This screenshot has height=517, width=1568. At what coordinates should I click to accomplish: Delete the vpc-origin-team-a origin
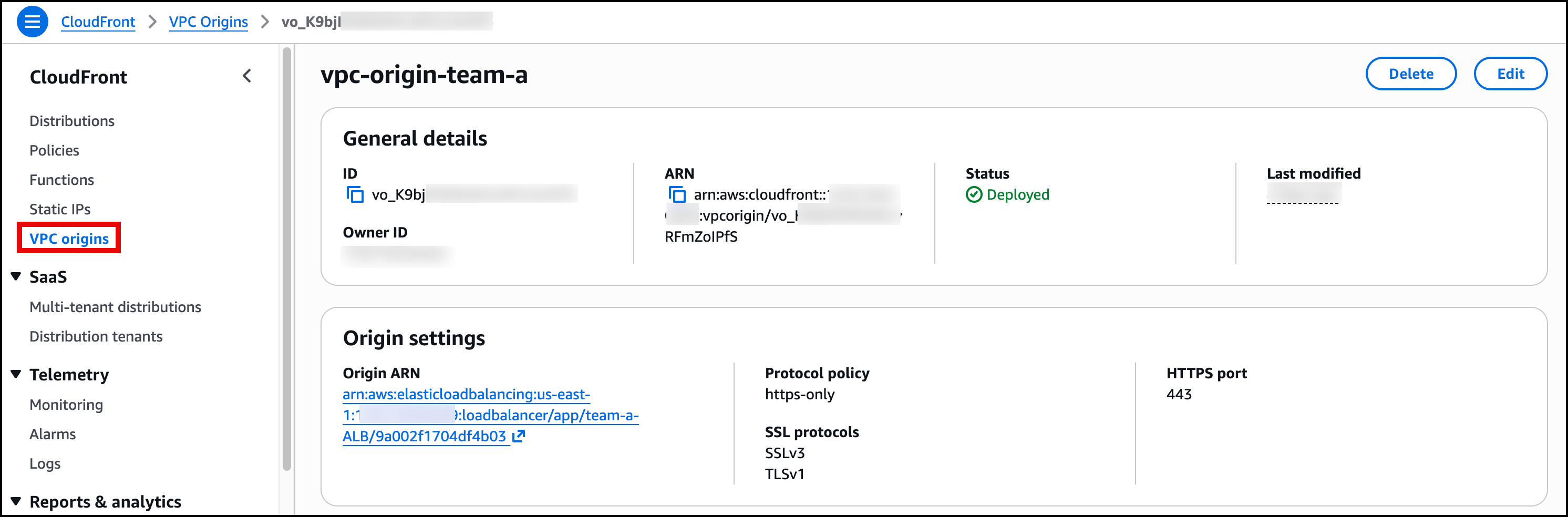pyautogui.click(x=1411, y=73)
